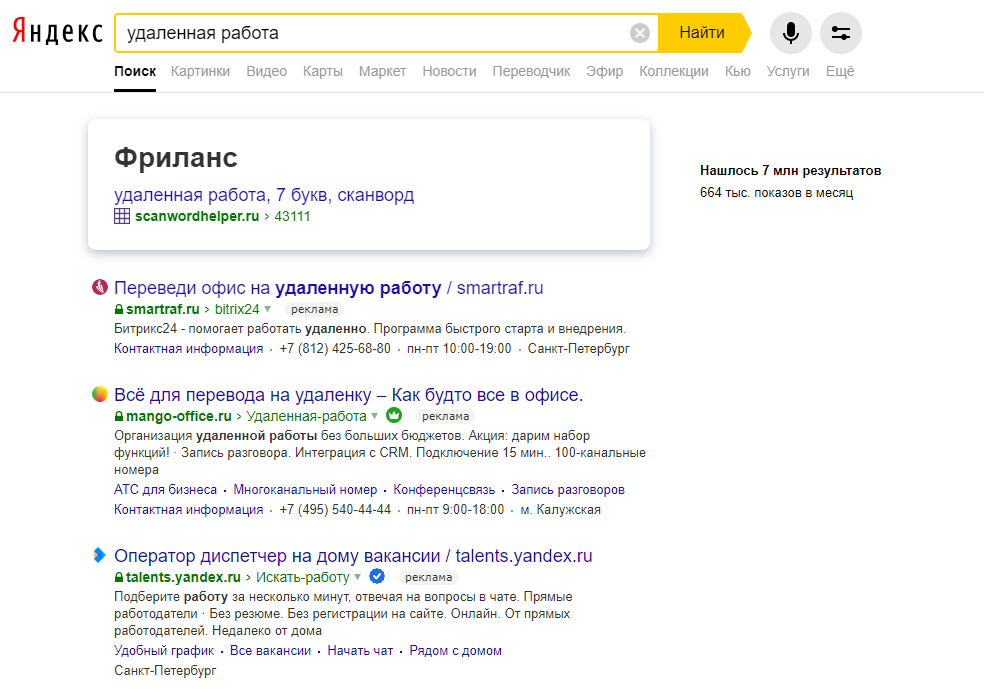Open 'Оператор диспетчер на дому вакансии' result
The height and width of the screenshot is (689, 984).
[353, 556]
